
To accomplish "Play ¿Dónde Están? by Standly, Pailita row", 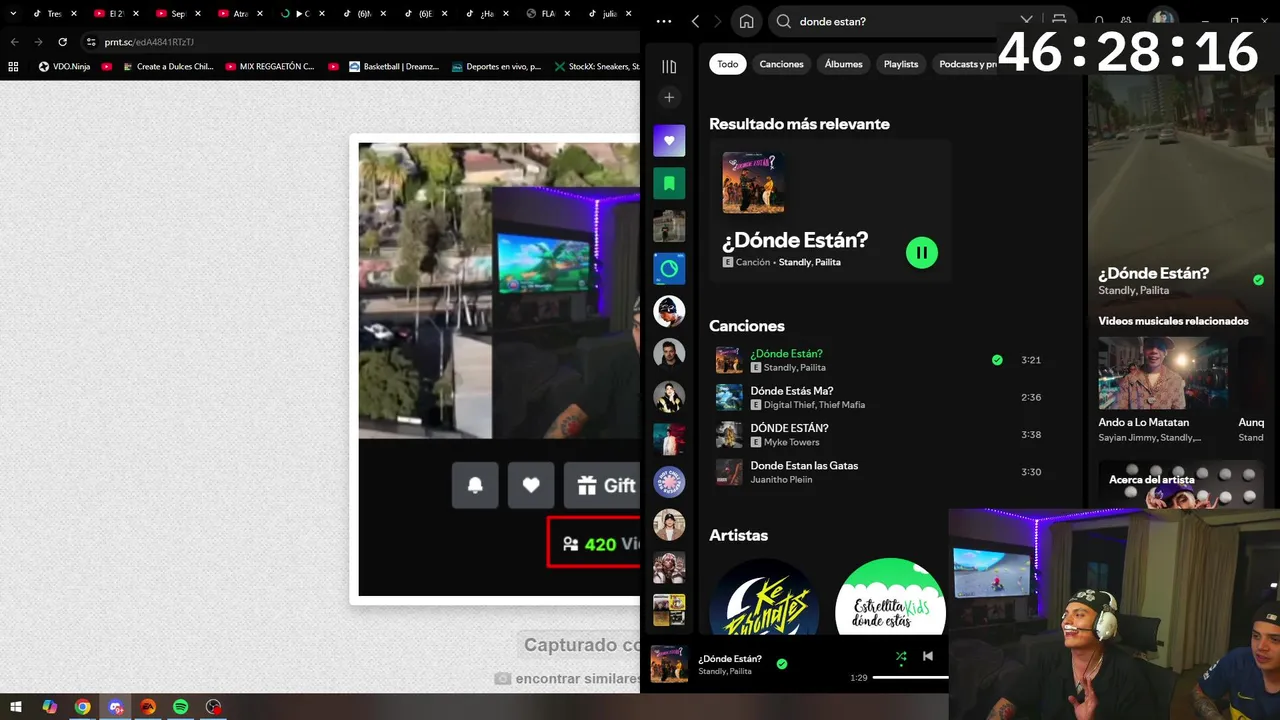I will [880, 360].
